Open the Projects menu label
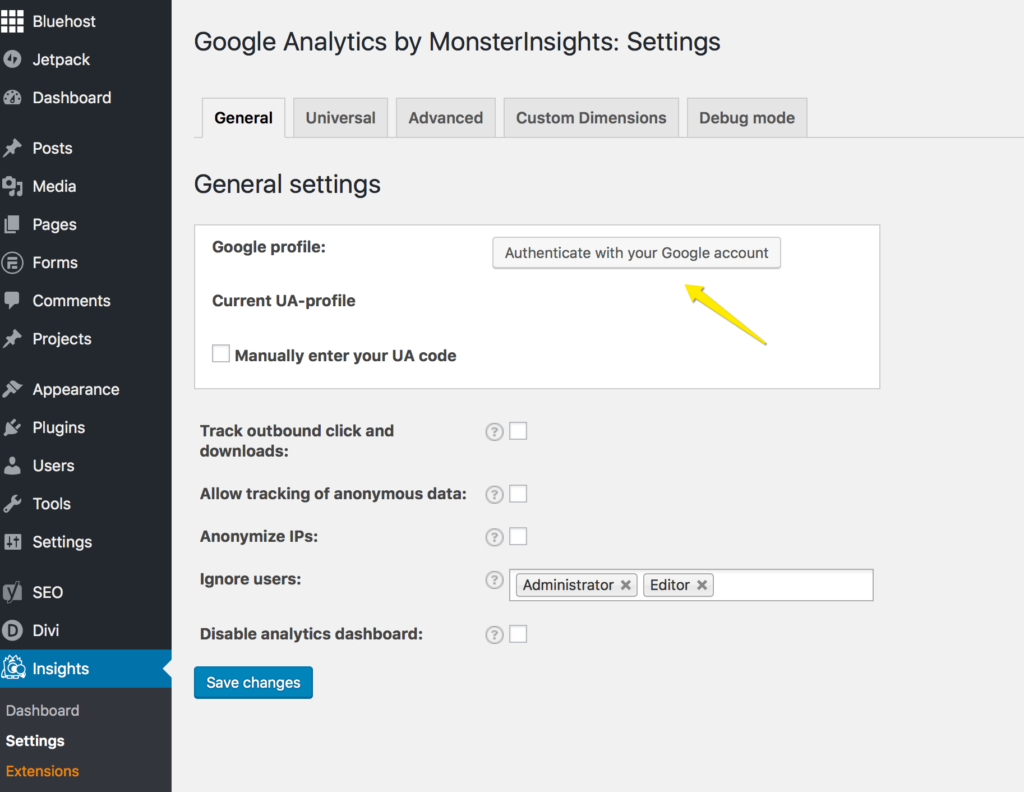This screenshot has height=792, width=1024. pos(62,339)
